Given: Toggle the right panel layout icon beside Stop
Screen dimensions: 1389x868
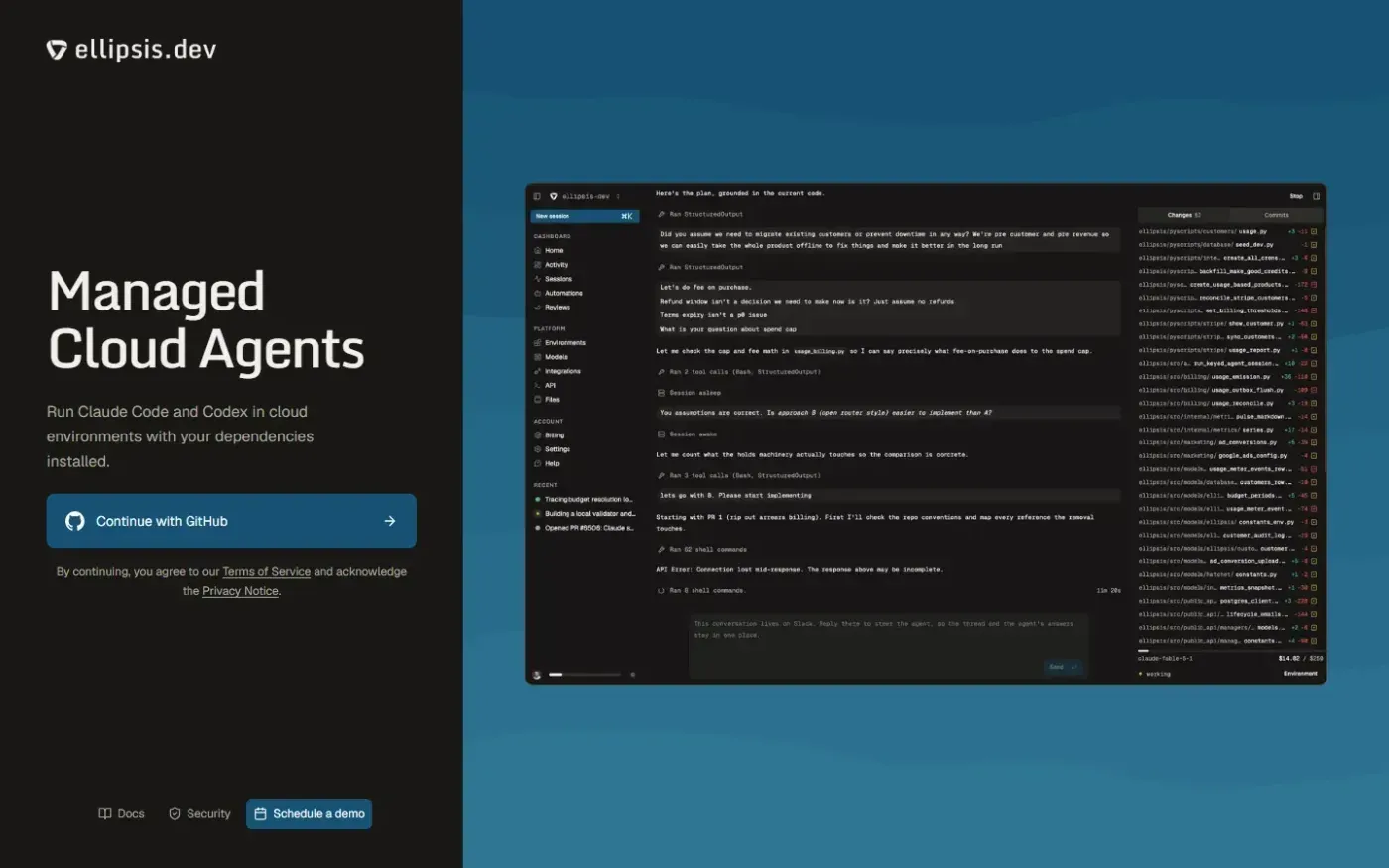Looking at the screenshot, I should coord(1317,196).
